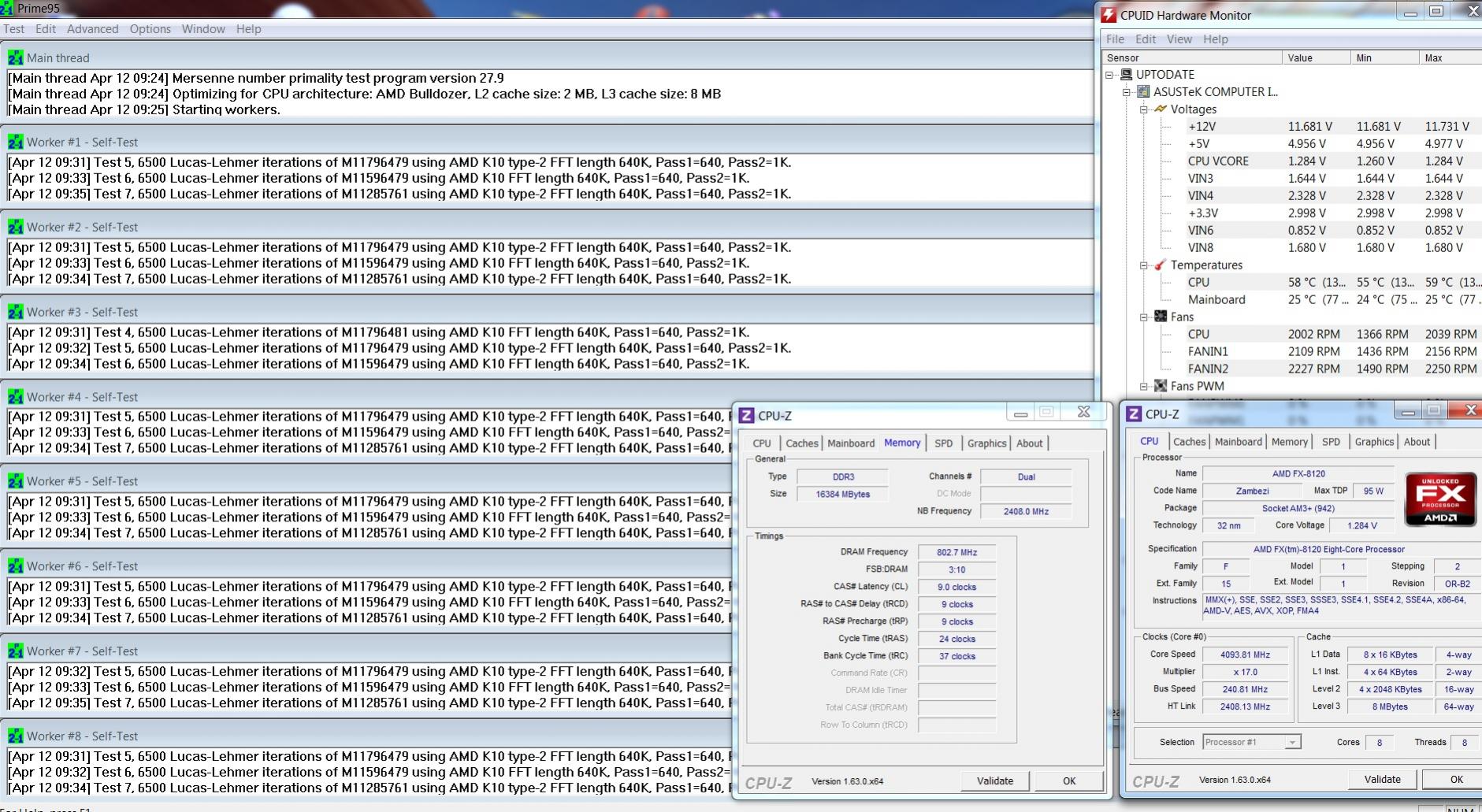Click the Worker #7 Self-Test icon
The height and width of the screenshot is (812, 1482).
click(x=15, y=651)
